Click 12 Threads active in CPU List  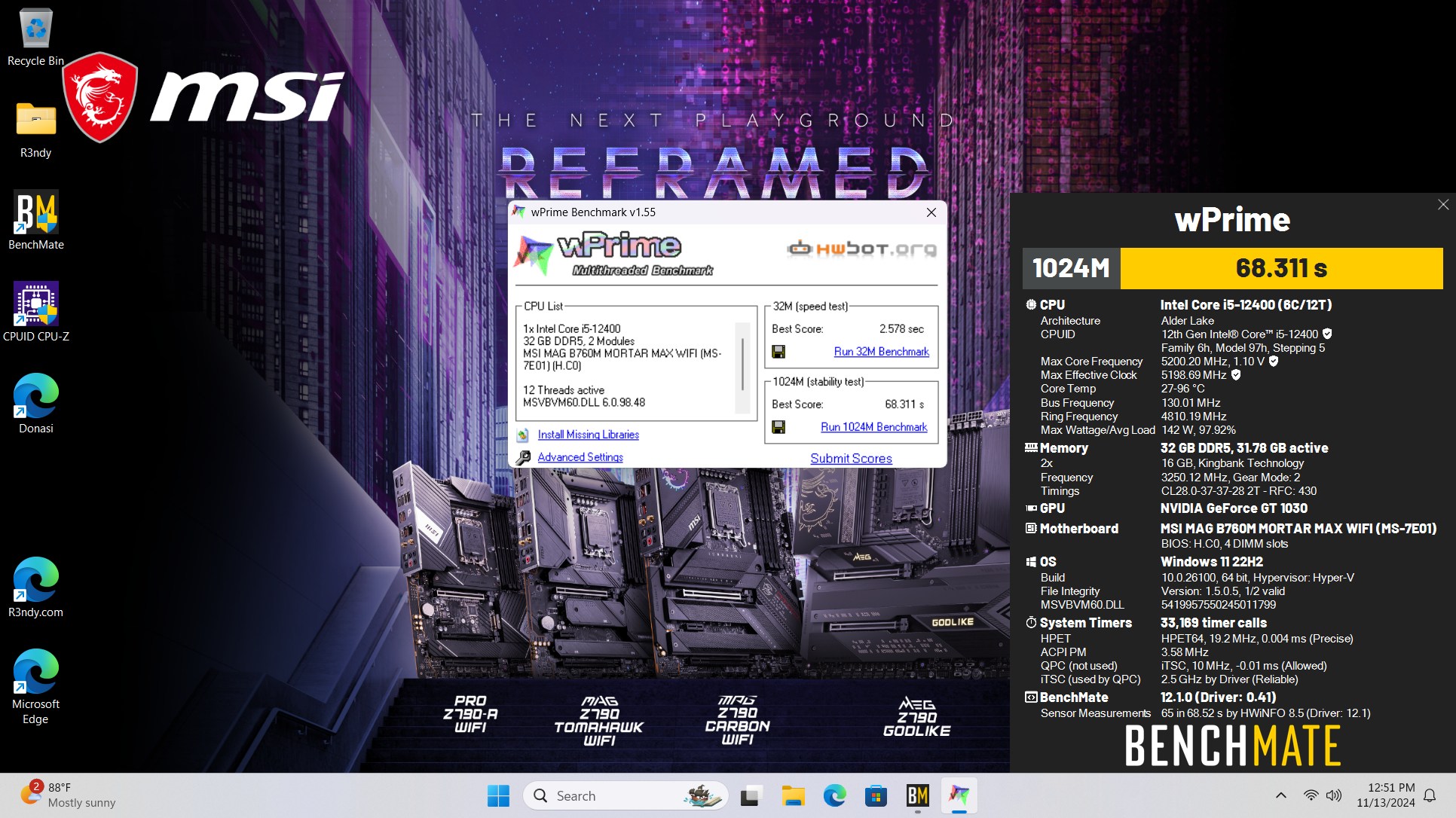coord(564,390)
